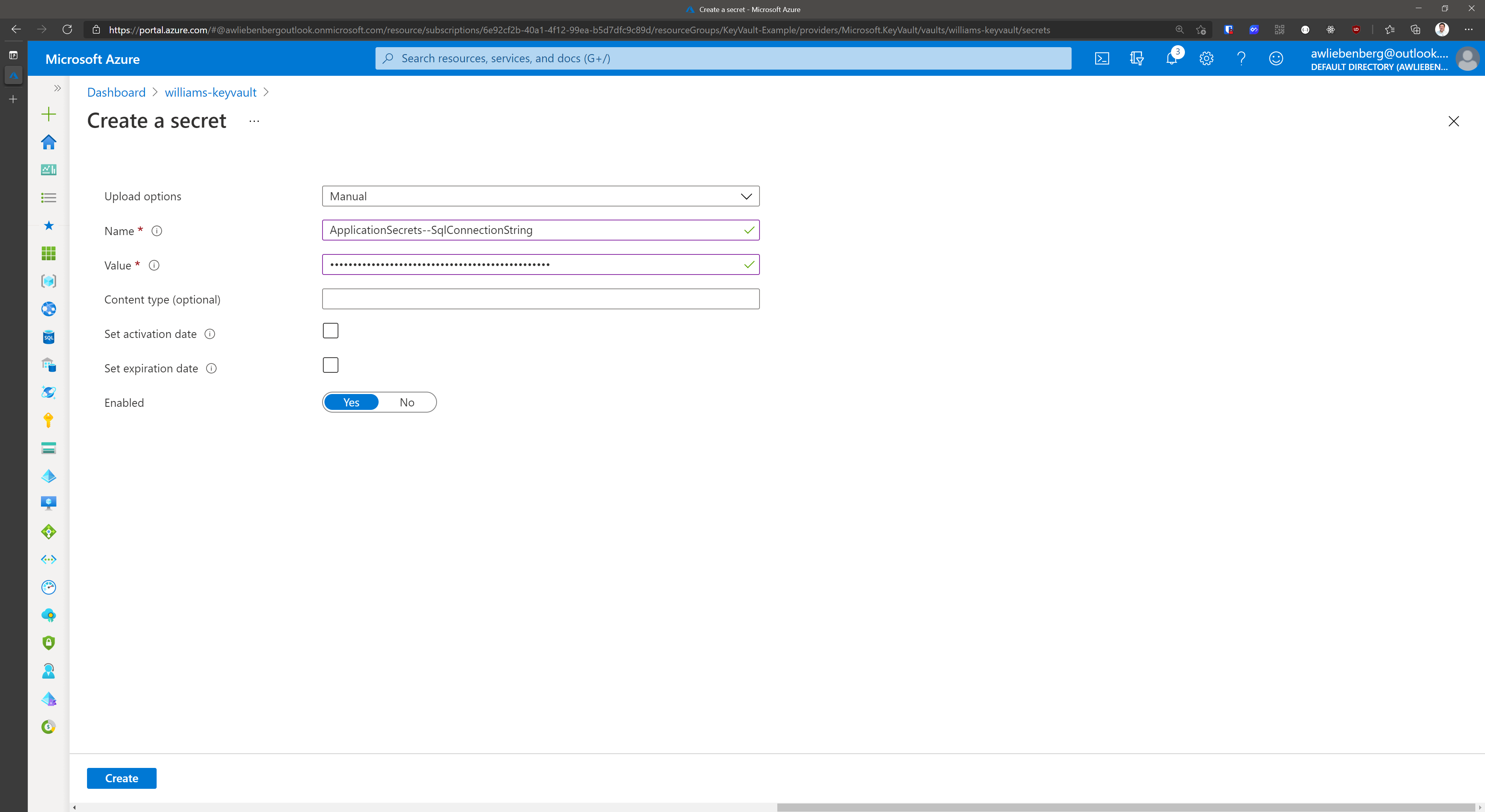This screenshot has height=812, width=1485.
Task: Open notifications bell with 3 badge
Action: 1172,58
